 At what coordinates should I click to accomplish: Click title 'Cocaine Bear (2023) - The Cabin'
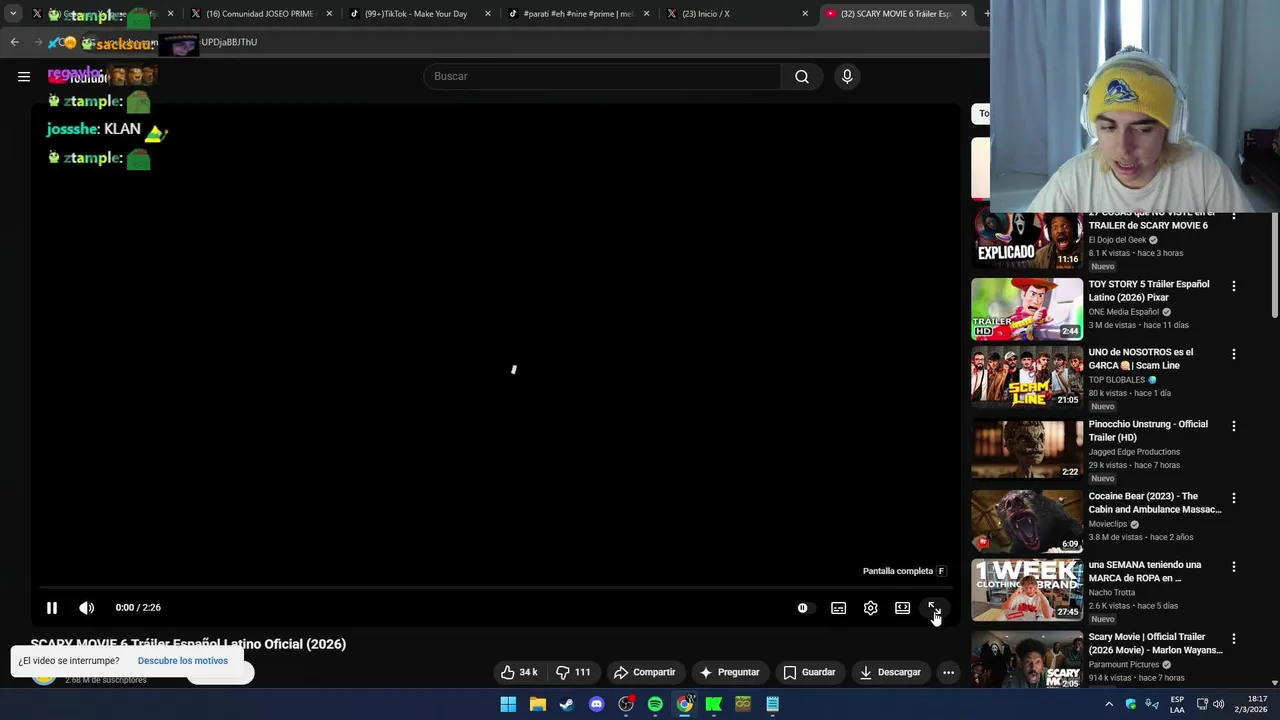pos(1155,503)
